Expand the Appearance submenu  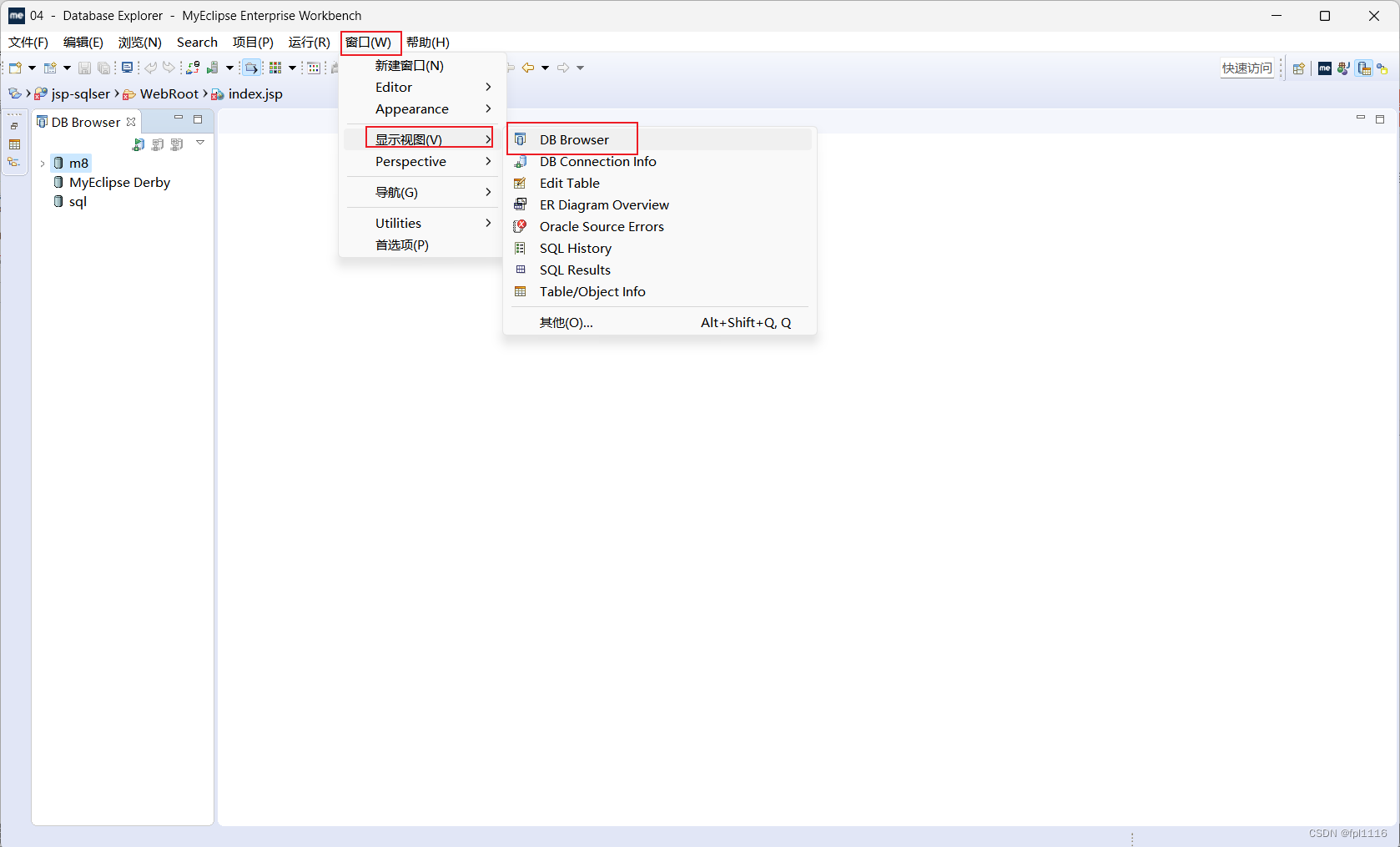click(422, 109)
